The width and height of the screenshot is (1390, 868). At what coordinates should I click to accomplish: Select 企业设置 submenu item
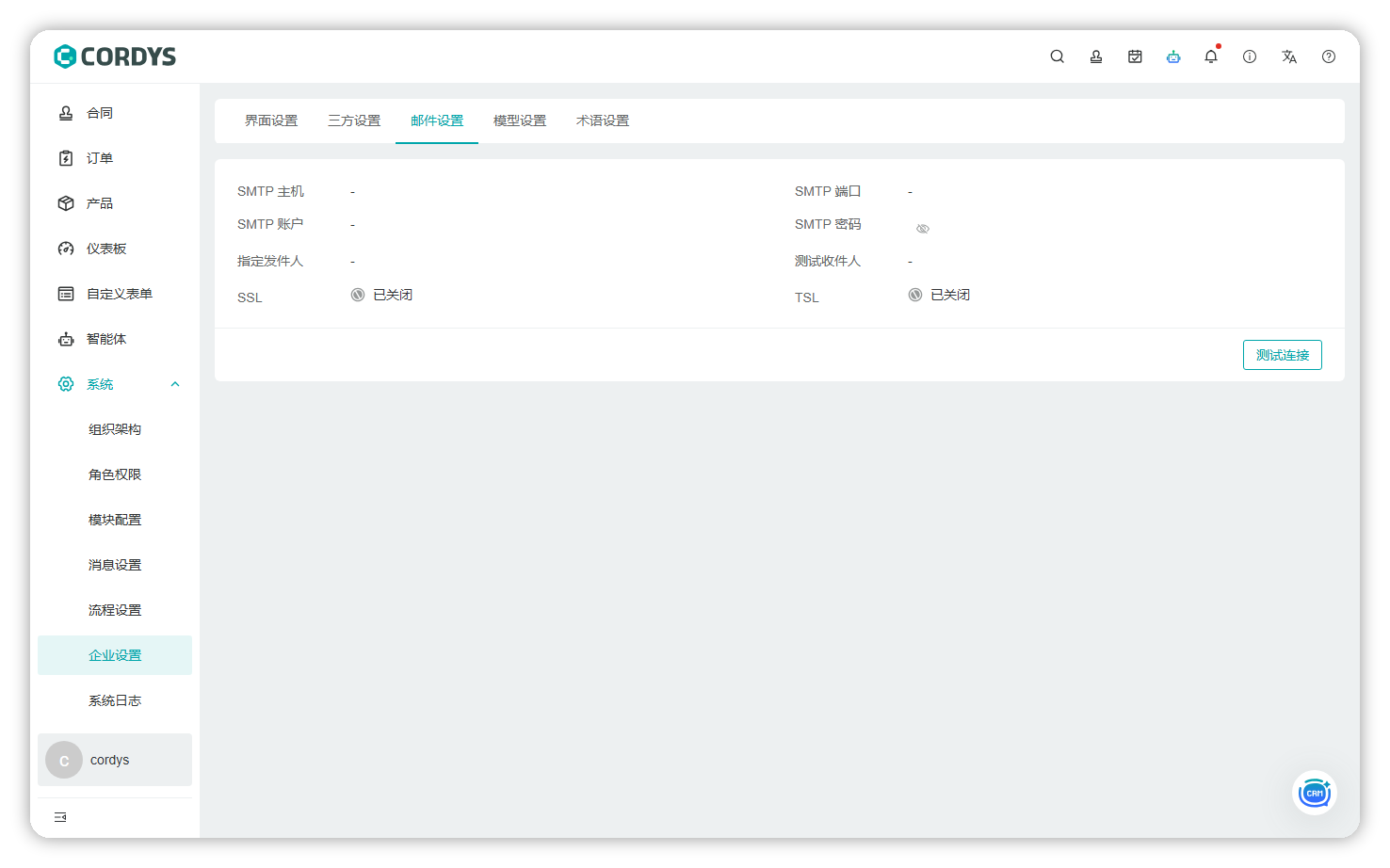click(x=115, y=655)
